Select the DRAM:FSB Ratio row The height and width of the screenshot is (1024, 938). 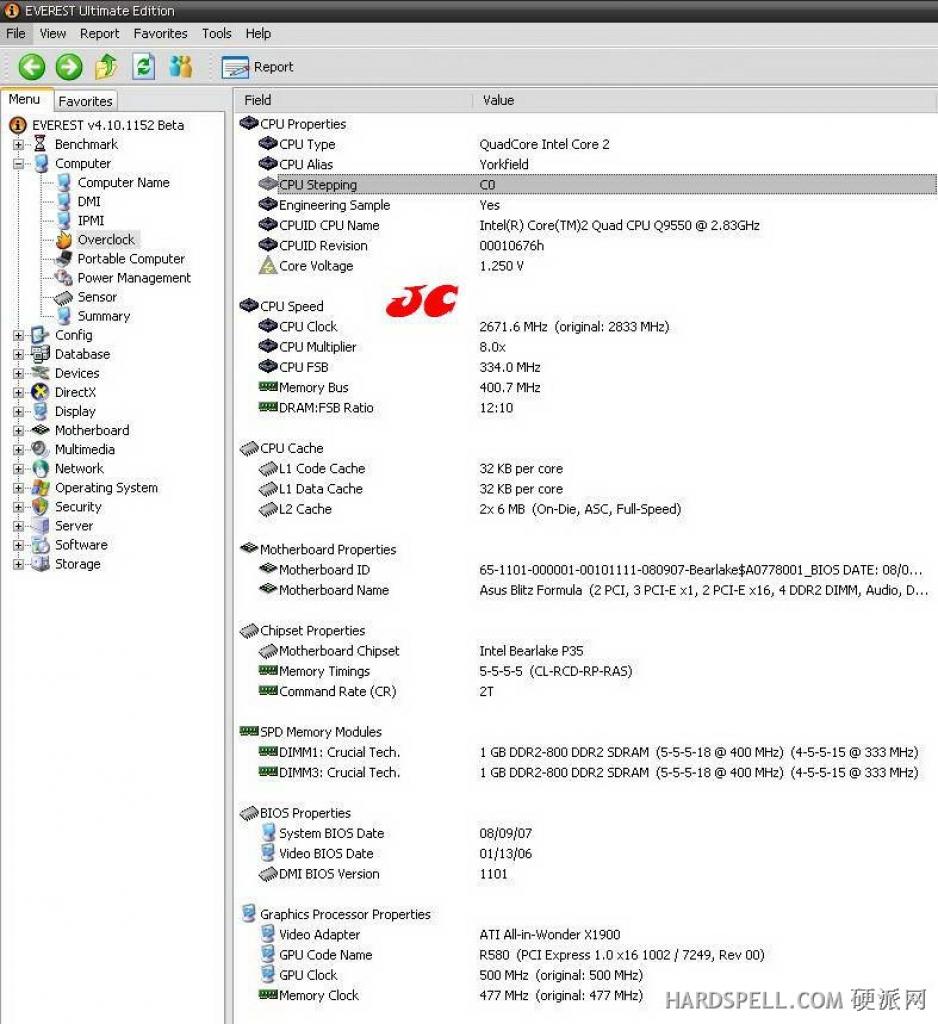pos(597,408)
